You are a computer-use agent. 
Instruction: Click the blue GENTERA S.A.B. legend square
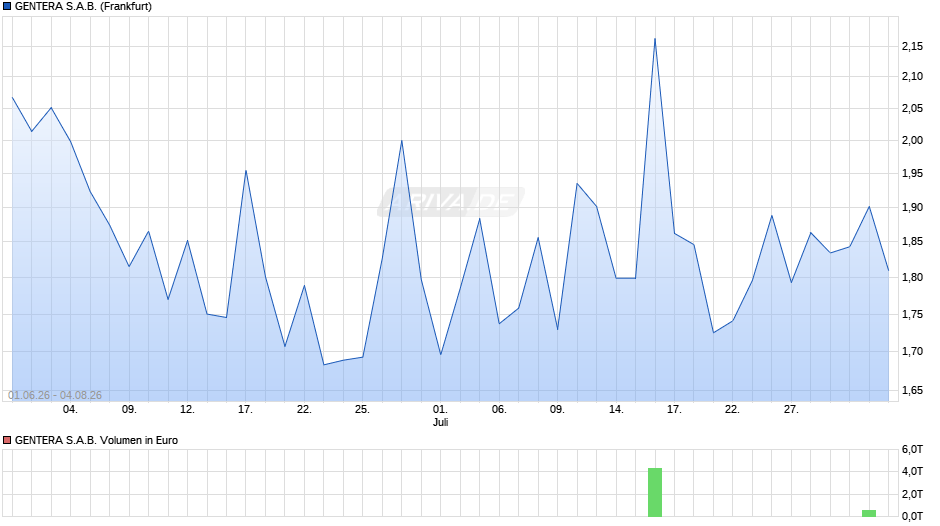click(x=7, y=7)
